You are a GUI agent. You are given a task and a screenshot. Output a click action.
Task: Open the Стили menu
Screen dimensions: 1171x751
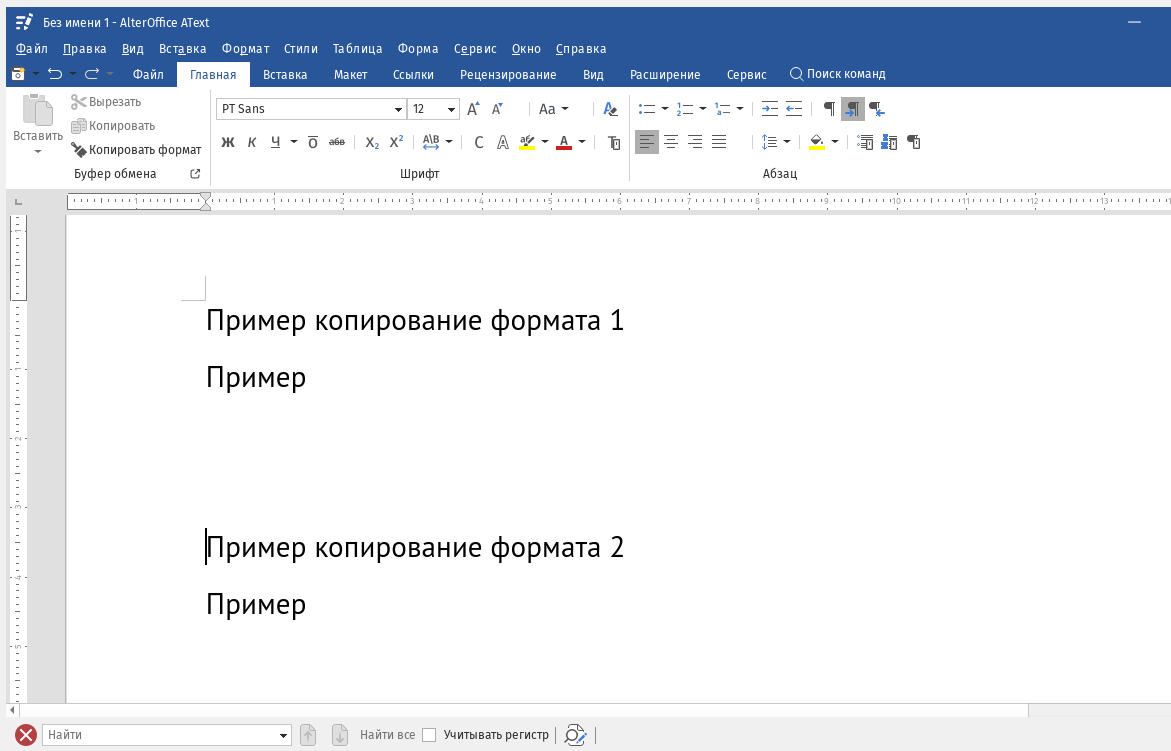click(x=301, y=49)
